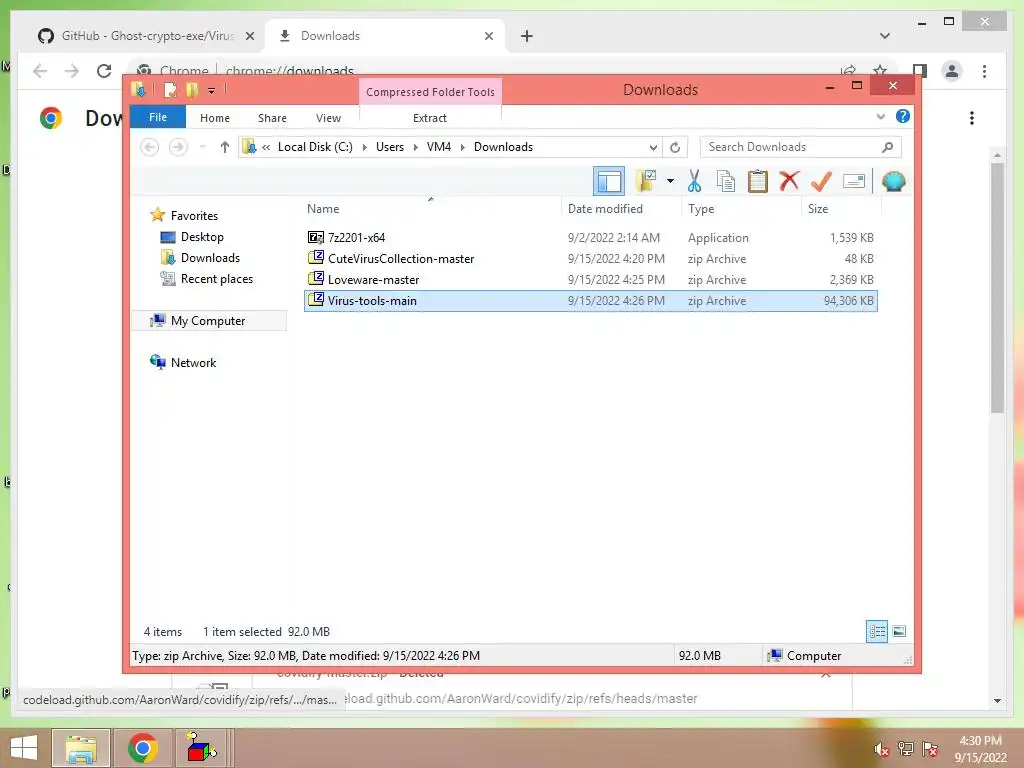The width and height of the screenshot is (1024, 768).
Task: Open the View ribbon tab
Action: tap(328, 118)
